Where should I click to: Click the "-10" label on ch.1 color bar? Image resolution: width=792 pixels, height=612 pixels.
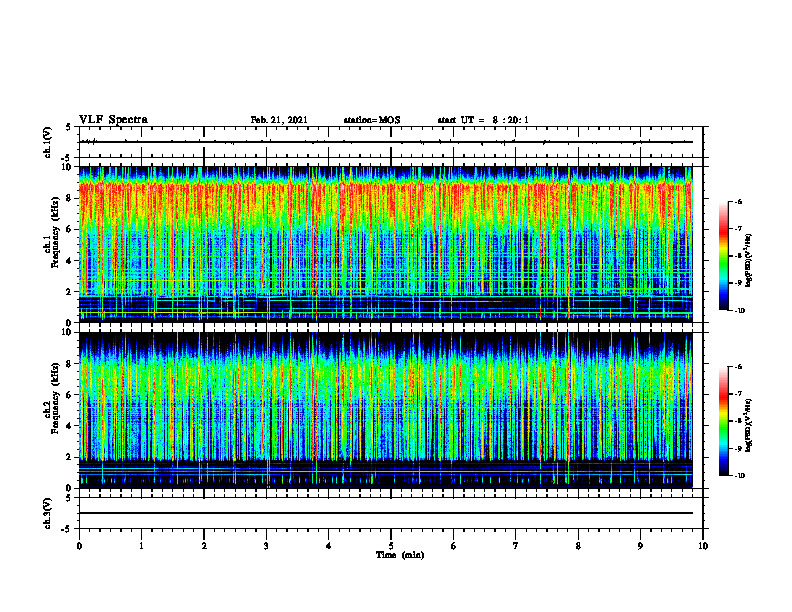point(739,311)
